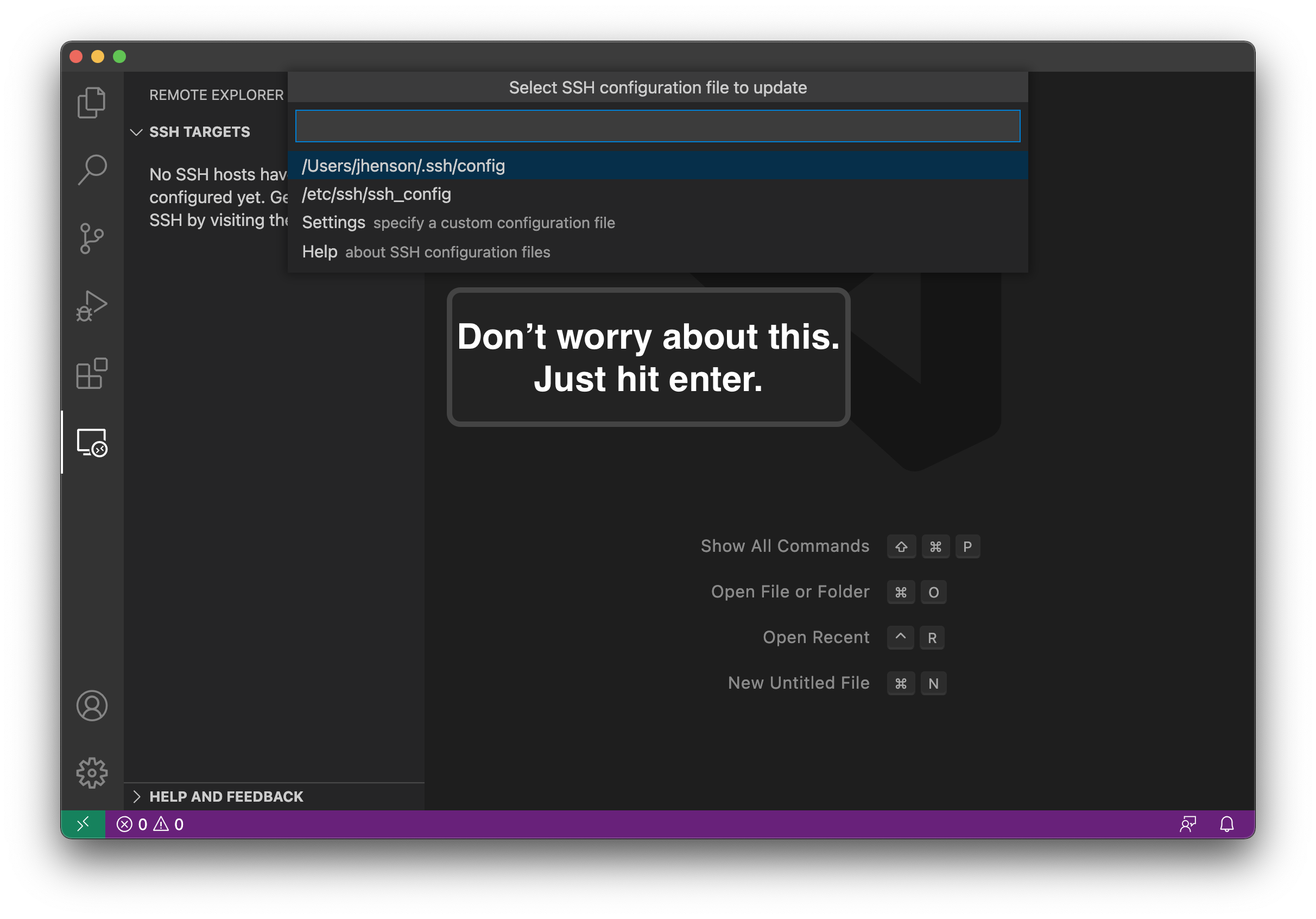Select /etc/ssh/ssh_config option

(377, 194)
